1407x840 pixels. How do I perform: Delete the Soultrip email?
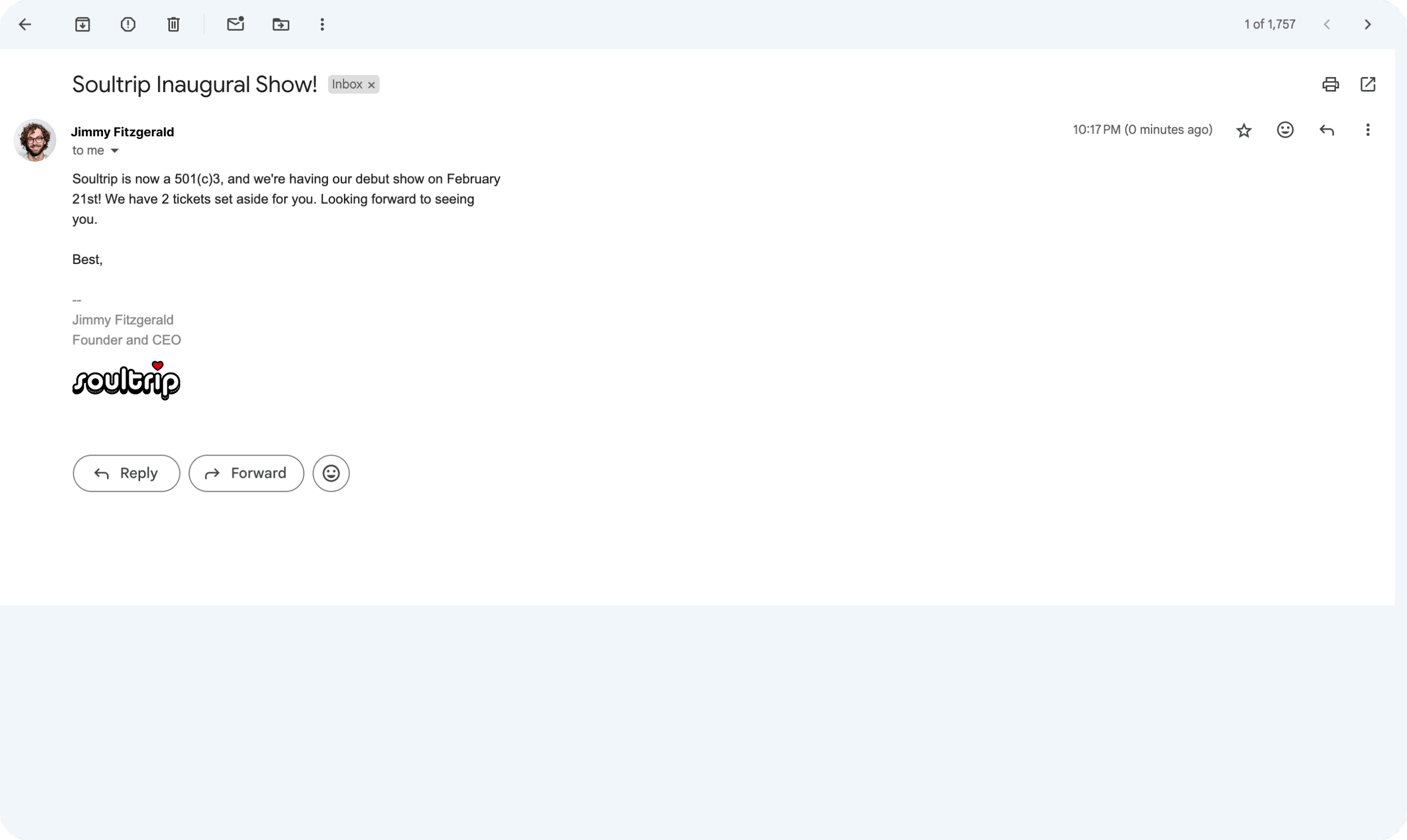click(173, 24)
